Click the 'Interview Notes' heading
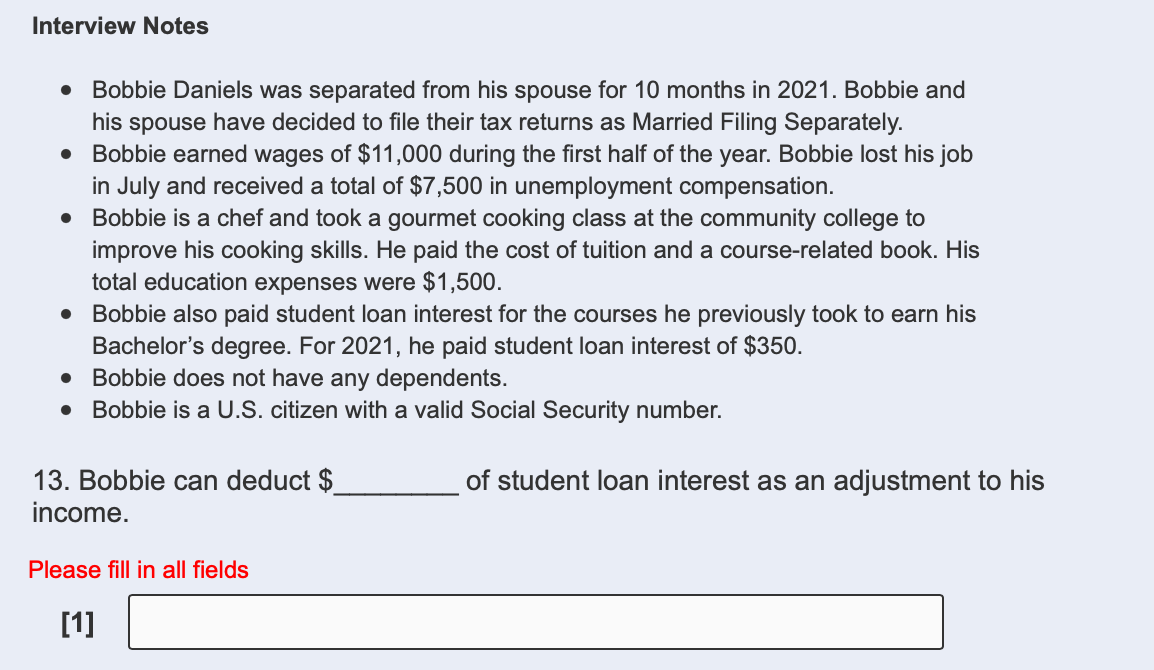Image resolution: width=1154 pixels, height=670 pixels. click(119, 26)
